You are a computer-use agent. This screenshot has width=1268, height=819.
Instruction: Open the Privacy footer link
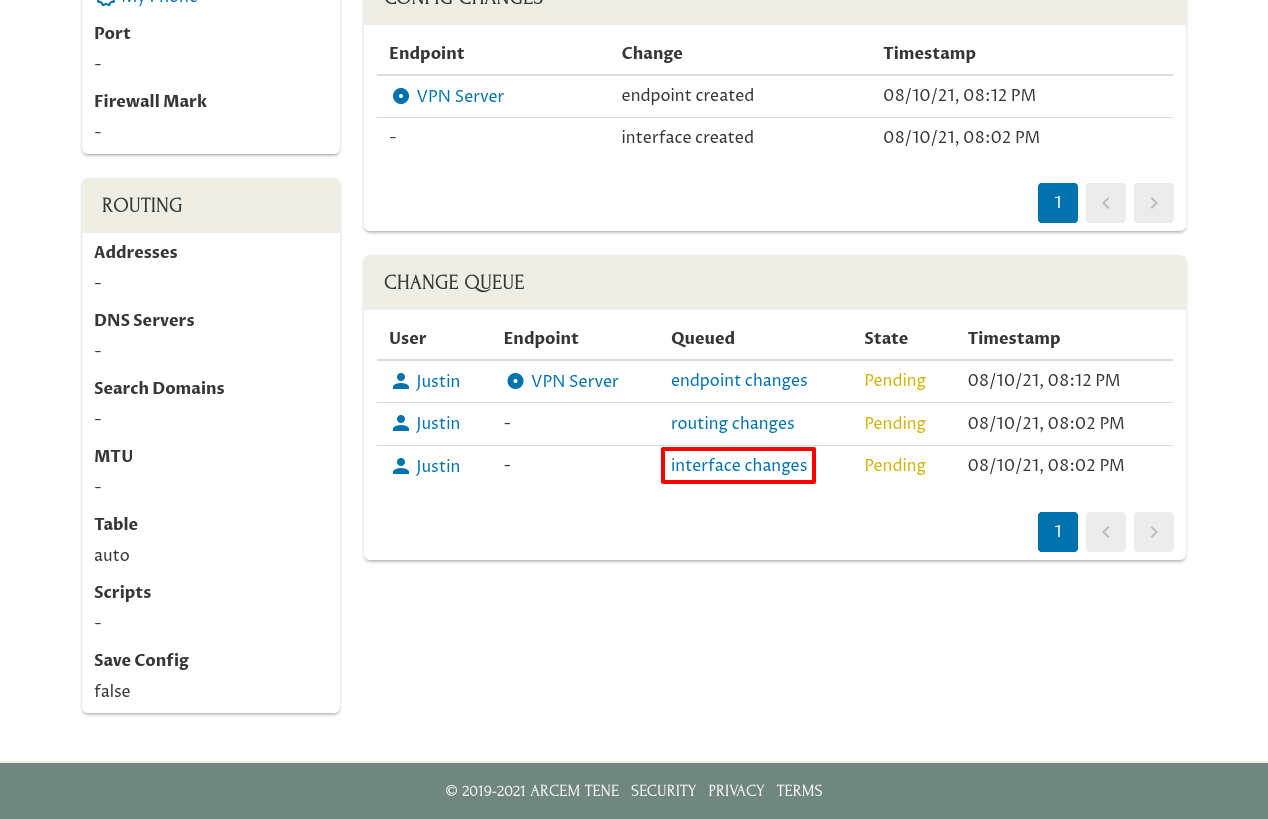point(736,791)
